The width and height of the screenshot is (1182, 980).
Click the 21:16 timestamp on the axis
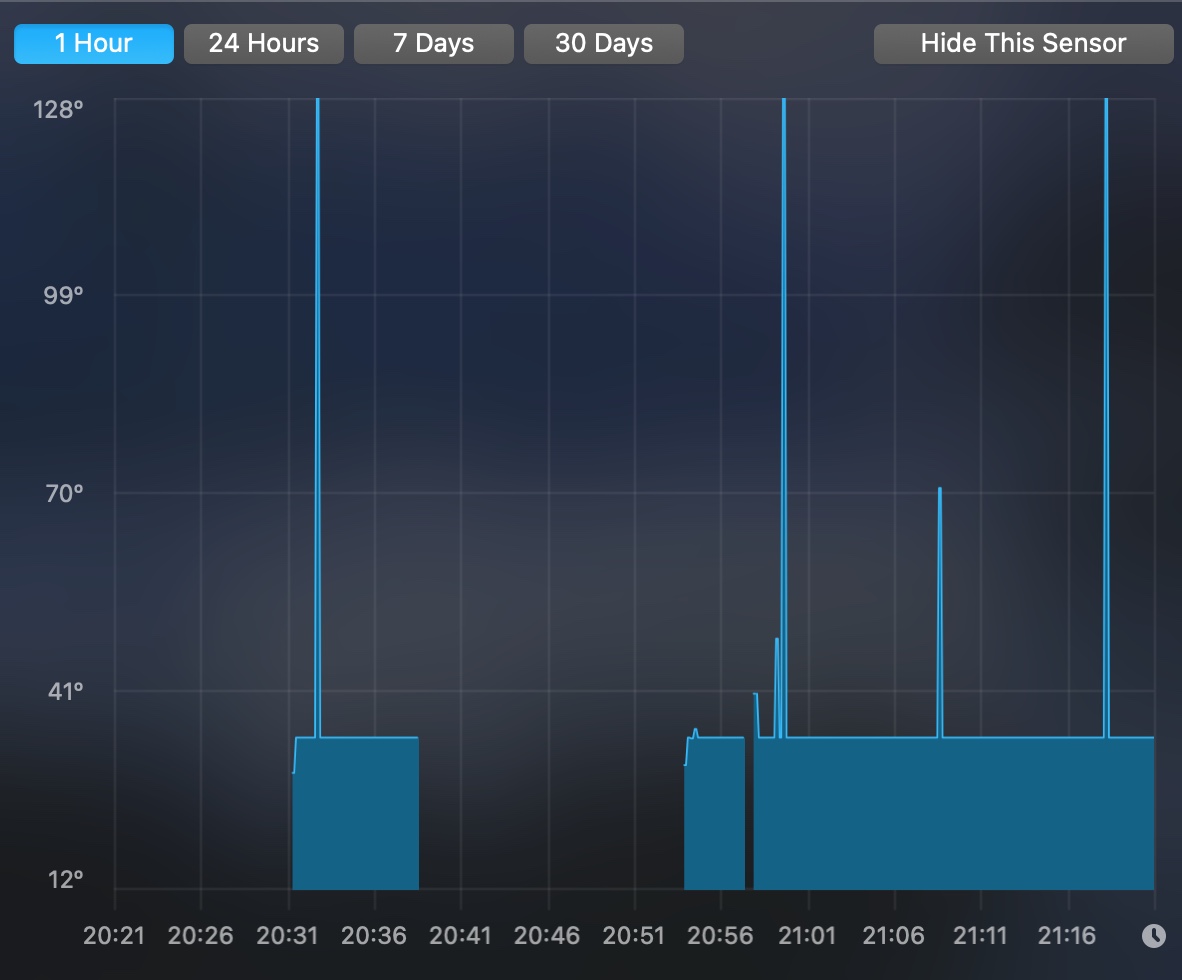point(1066,935)
